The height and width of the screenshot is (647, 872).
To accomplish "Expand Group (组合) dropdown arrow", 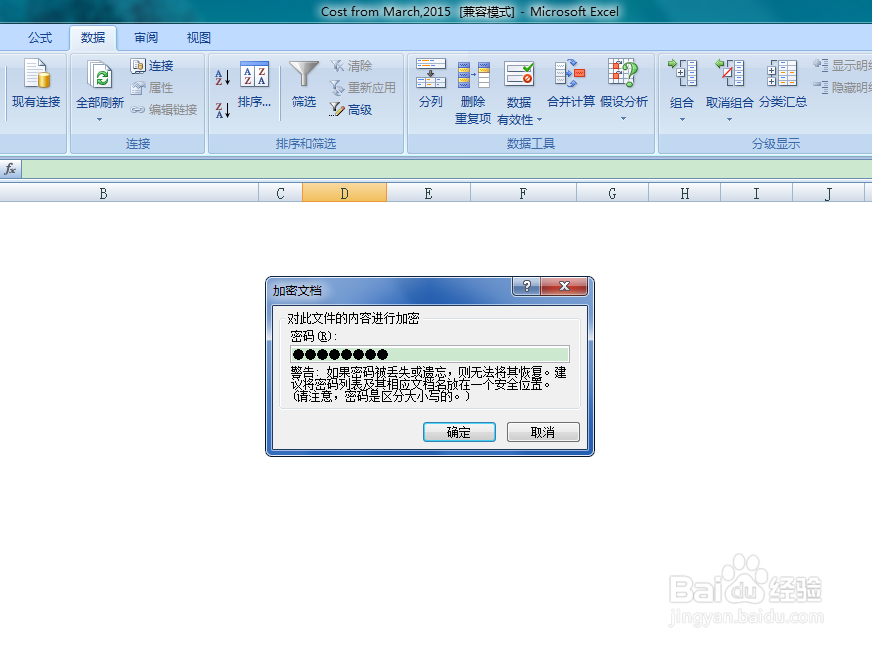I will pos(682,120).
